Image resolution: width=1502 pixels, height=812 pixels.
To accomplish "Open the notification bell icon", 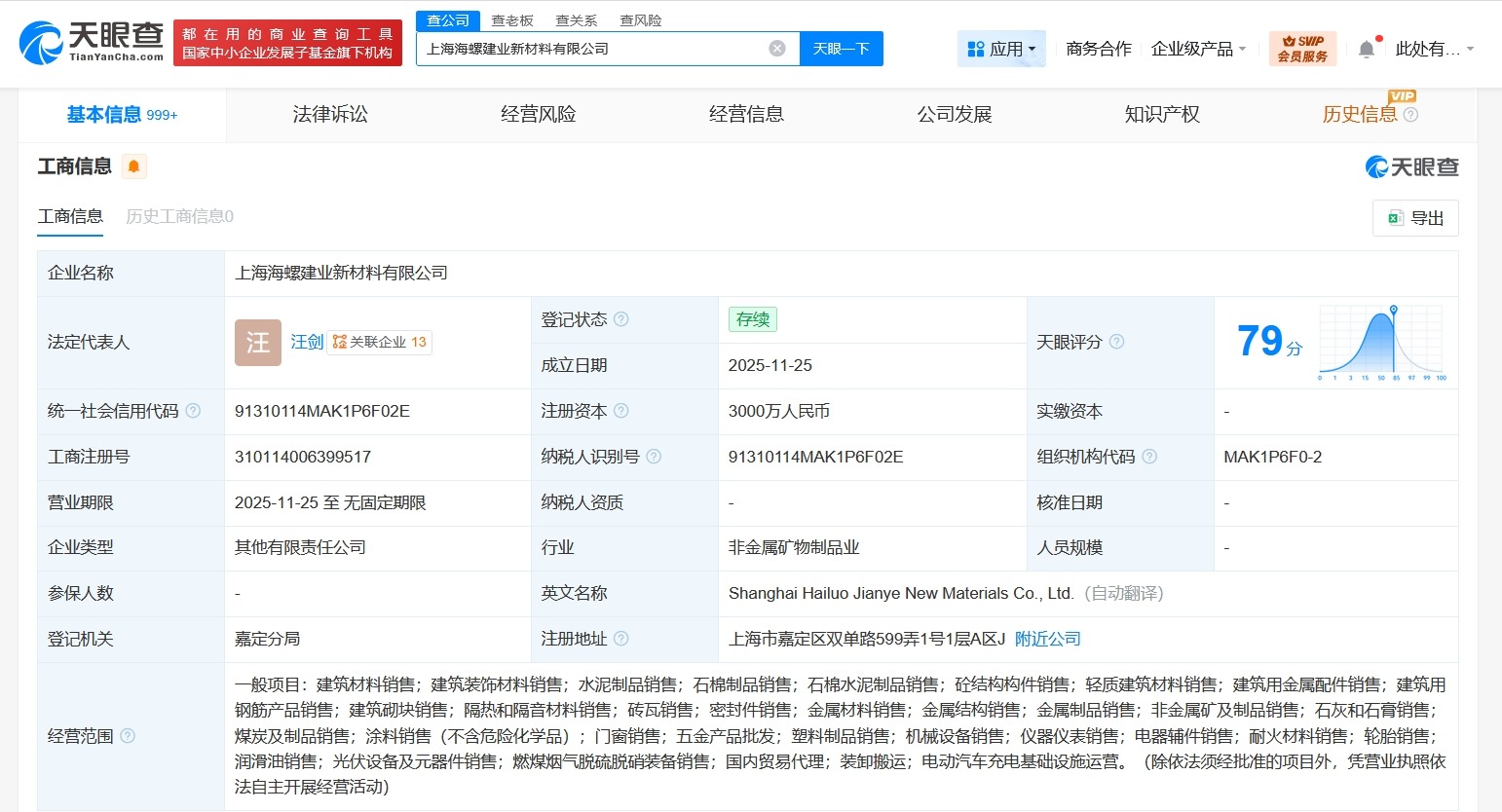I will click(x=1367, y=47).
